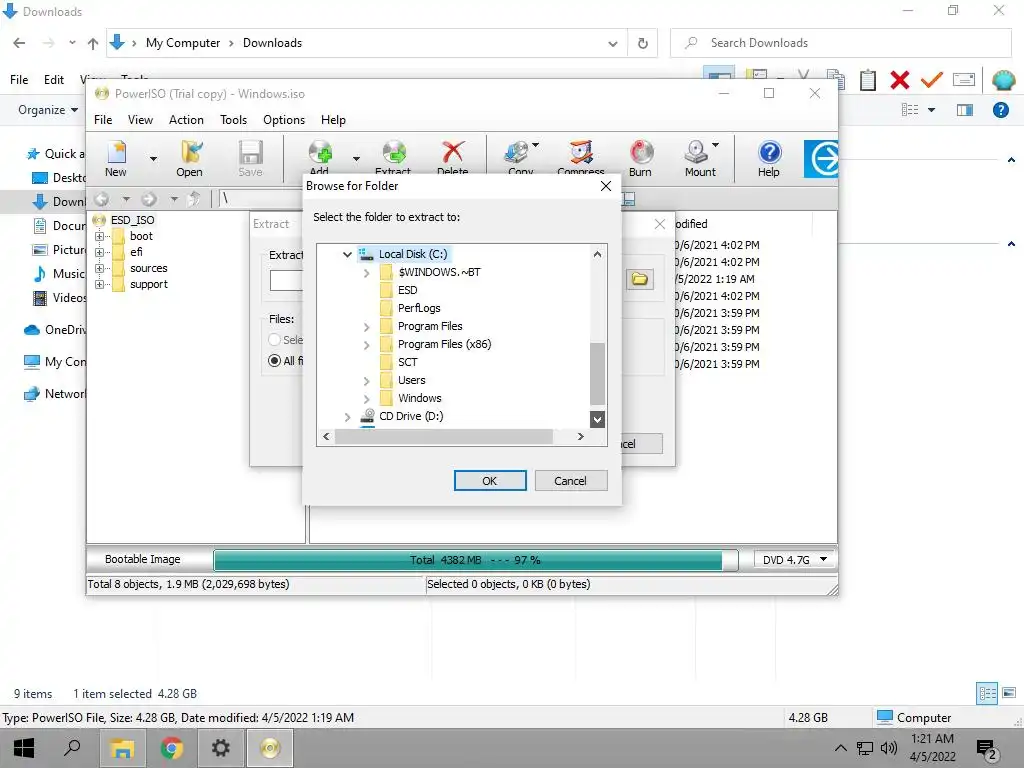Image resolution: width=1024 pixels, height=768 pixels.
Task: Click the Back arrow in PowerISO navigation bar
Action: tap(102, 199)
